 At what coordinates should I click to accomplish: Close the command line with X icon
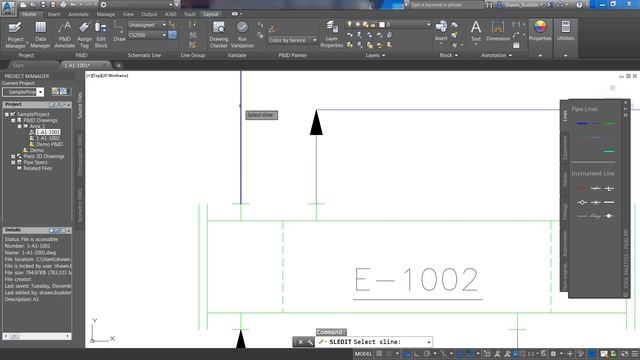click(300, 342)
